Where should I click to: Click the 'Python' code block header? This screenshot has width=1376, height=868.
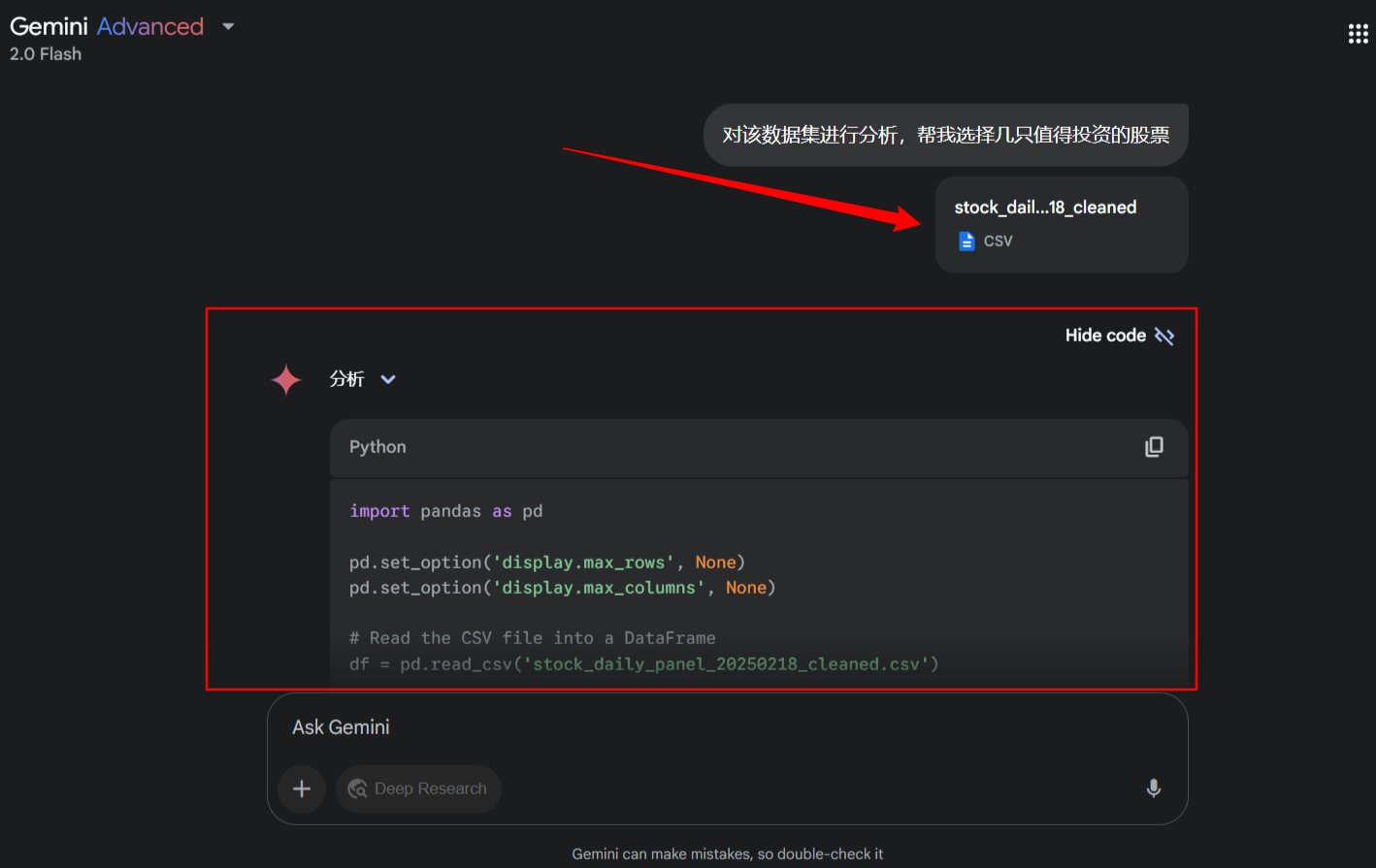click(759, 447)
